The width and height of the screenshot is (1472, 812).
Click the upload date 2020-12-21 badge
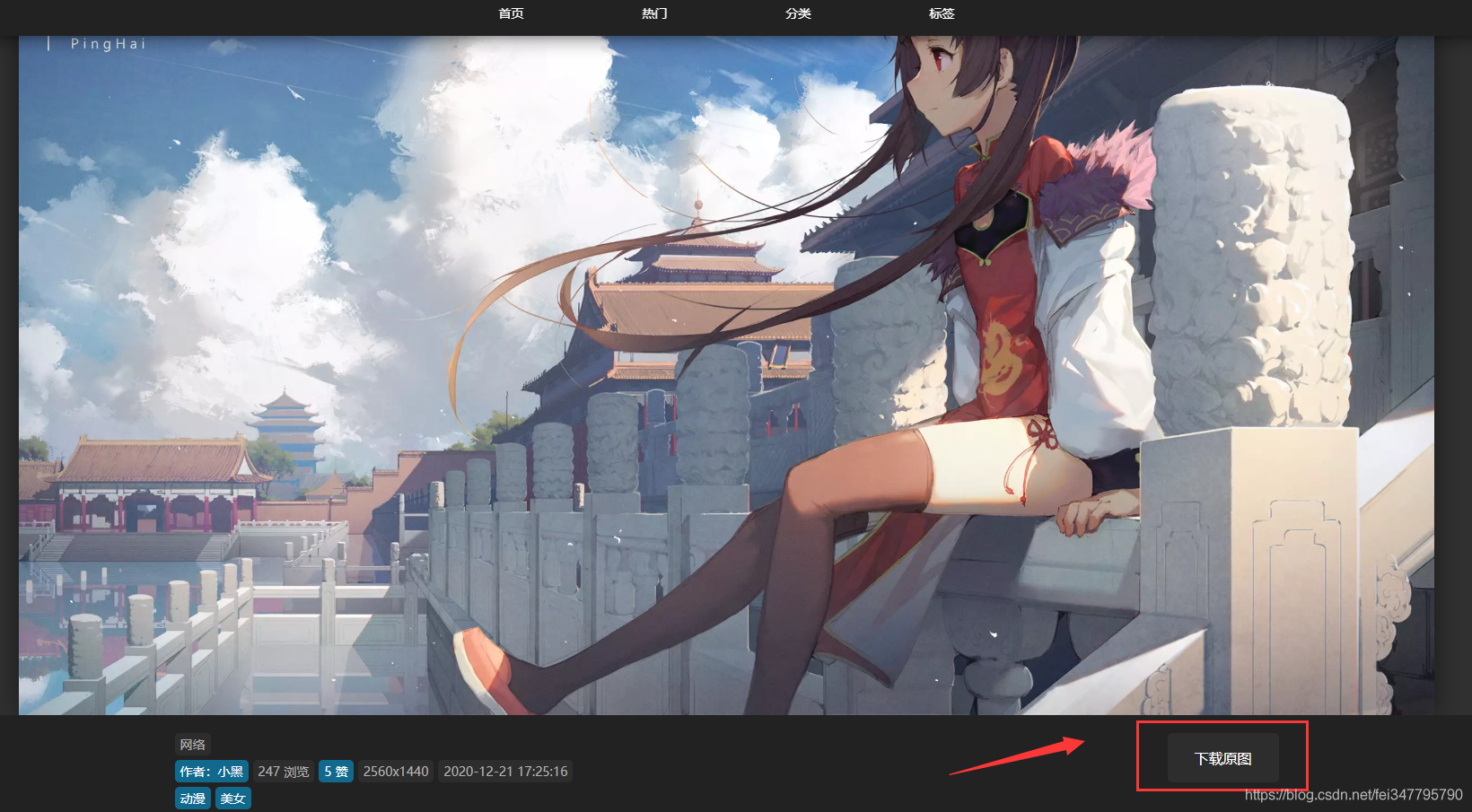click(505, 772)
